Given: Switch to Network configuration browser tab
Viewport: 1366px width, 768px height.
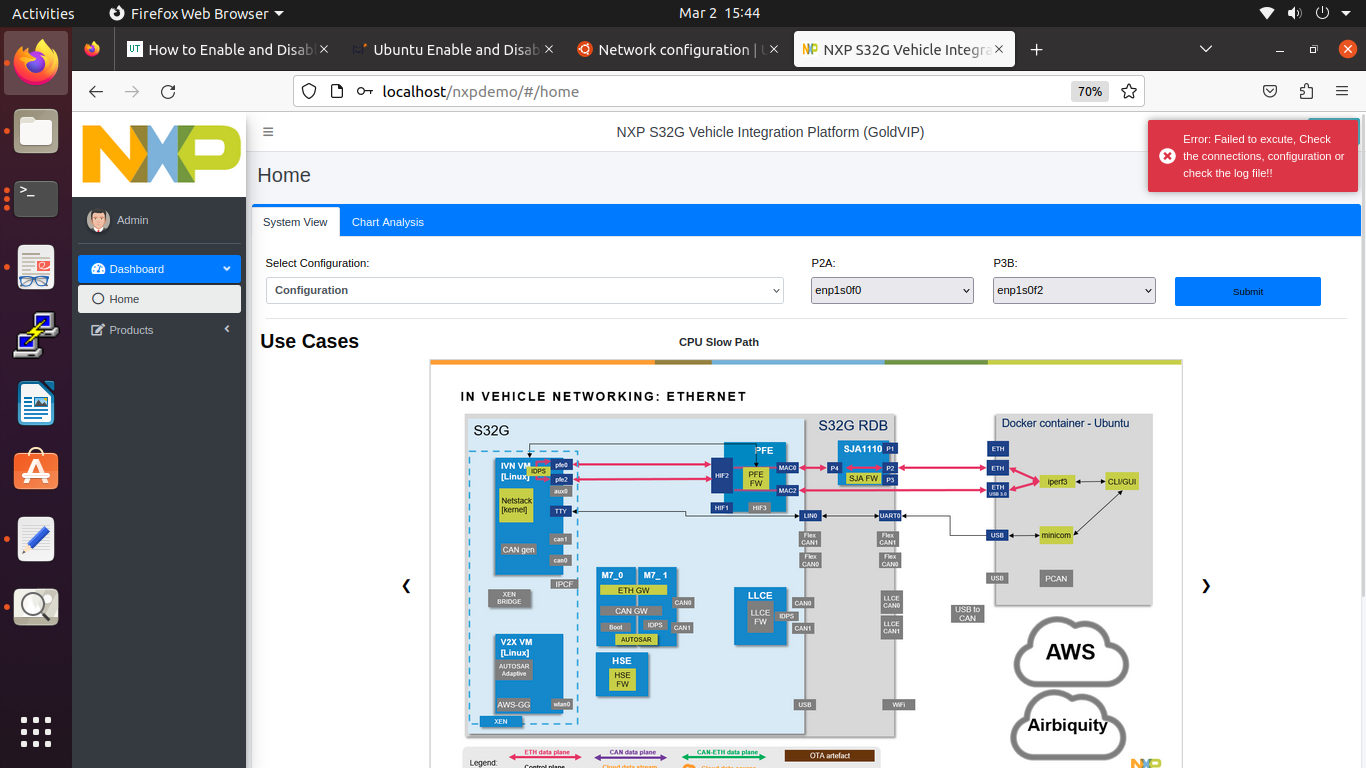Looking at the screenshot, I should pyautogui.click(x=678, y=50).
